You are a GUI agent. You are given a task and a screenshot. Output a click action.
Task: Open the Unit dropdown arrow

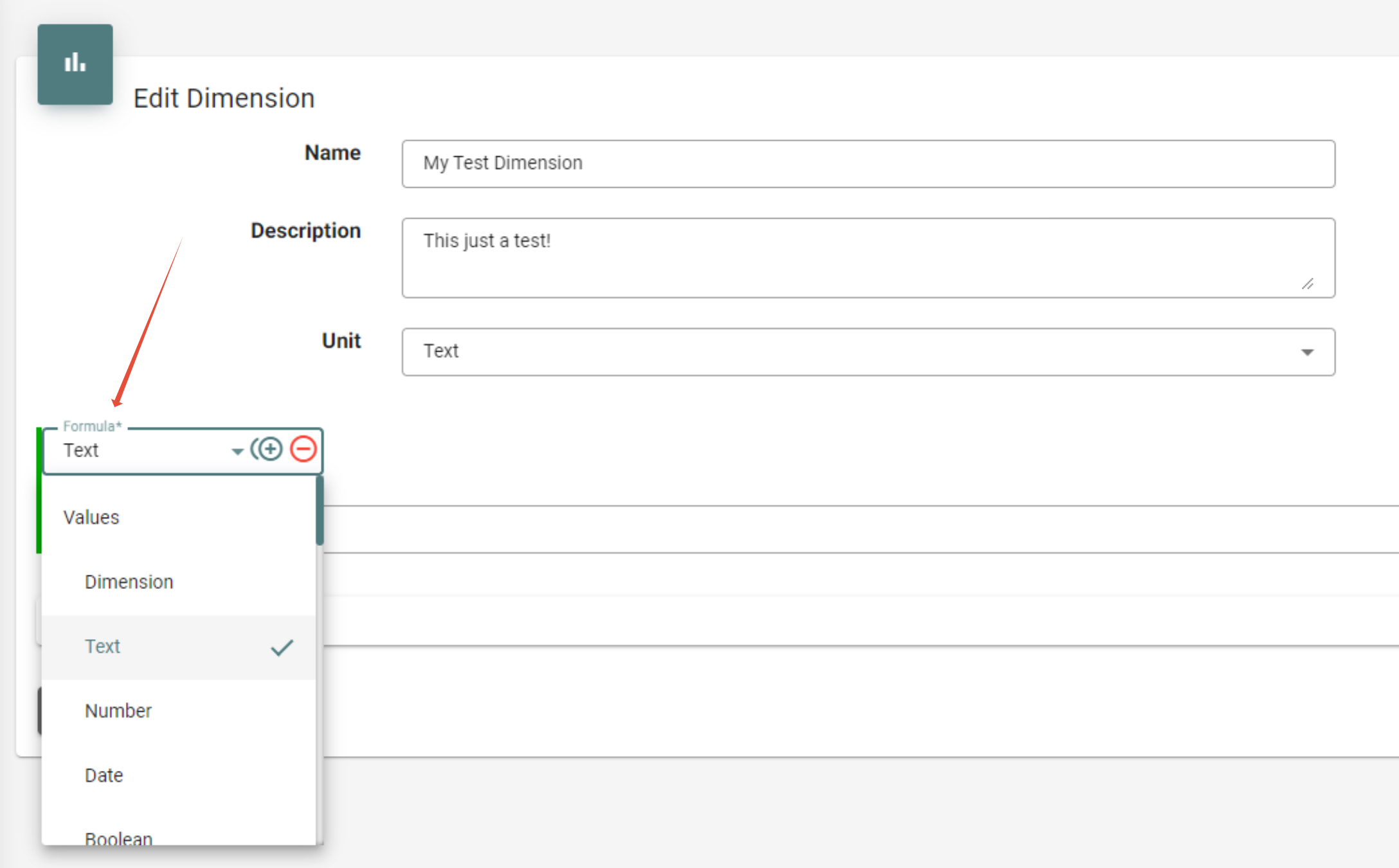pyautogui.click(x=1306, y=352)
